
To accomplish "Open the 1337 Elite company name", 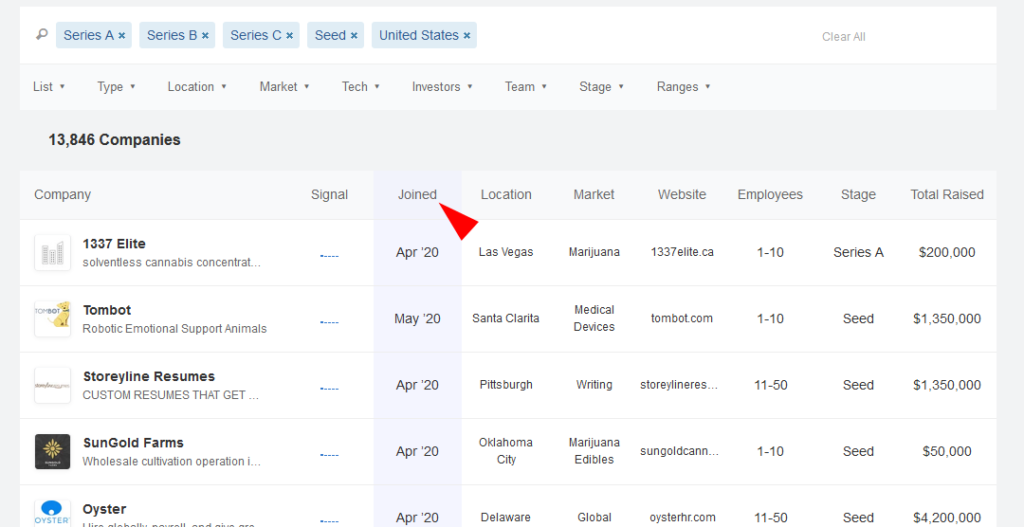I will tap(114, 244).
